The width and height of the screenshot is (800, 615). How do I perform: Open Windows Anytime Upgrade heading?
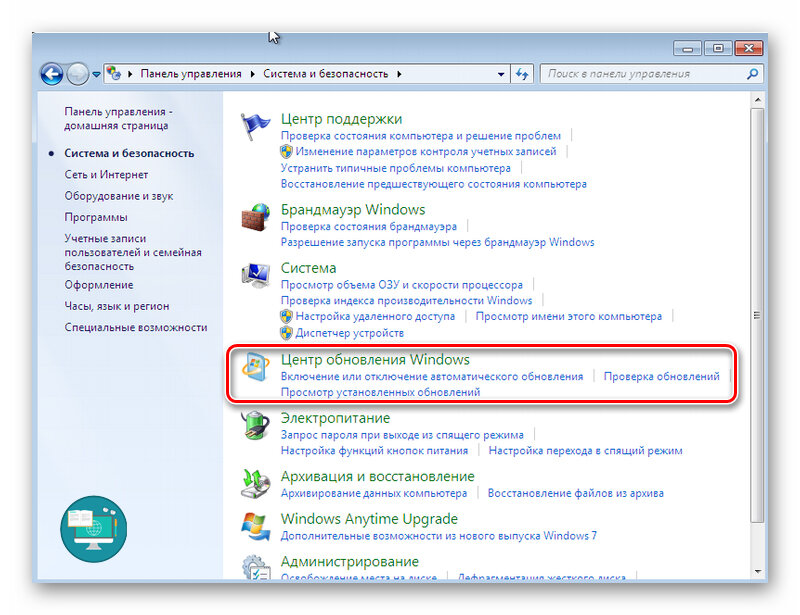pyautogui.click(x=369, y=519)
